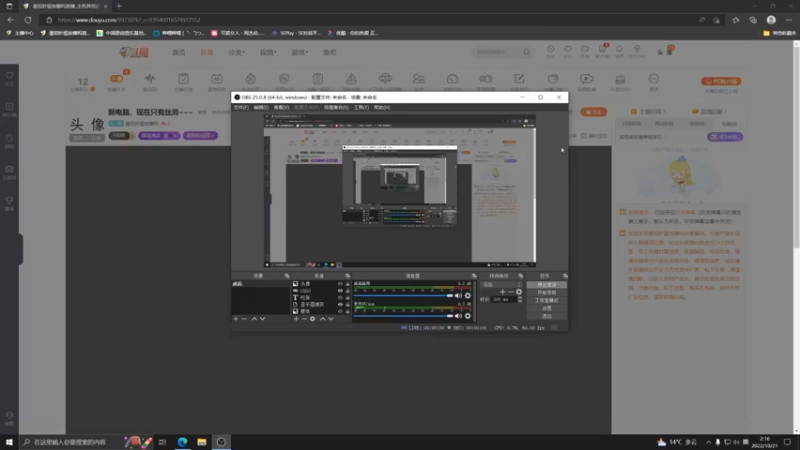800x450 pixels.
Task: Toggle visibility of the text (T) source in OBS
Action: click(340, 297)
